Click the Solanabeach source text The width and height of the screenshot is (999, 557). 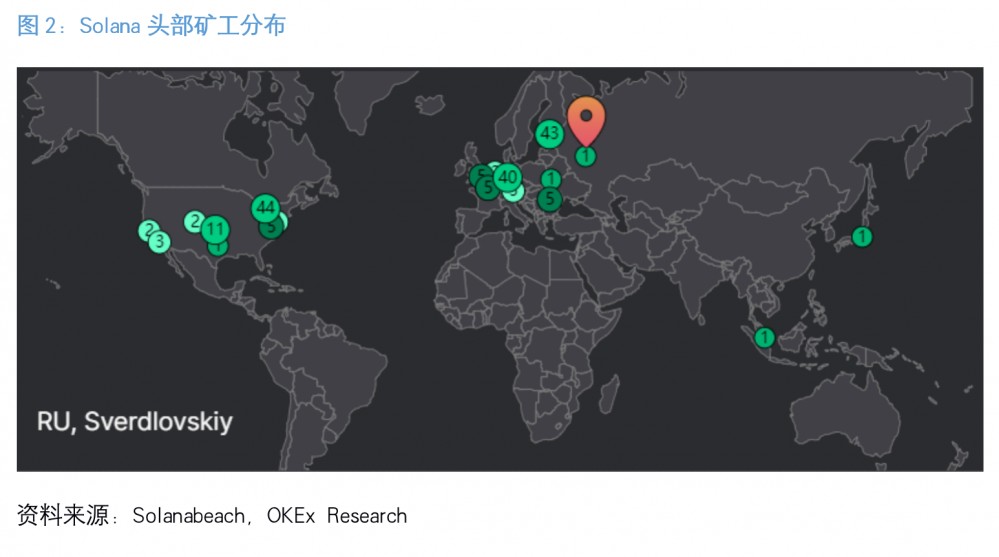click(x=188, y=516)
